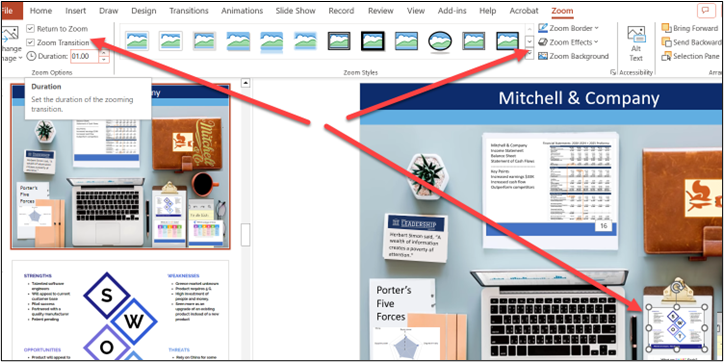Apply the eighth Zoom style with thick black frame
The width and height of the screenshot is (724, 362).
click(x=373, y=41)
